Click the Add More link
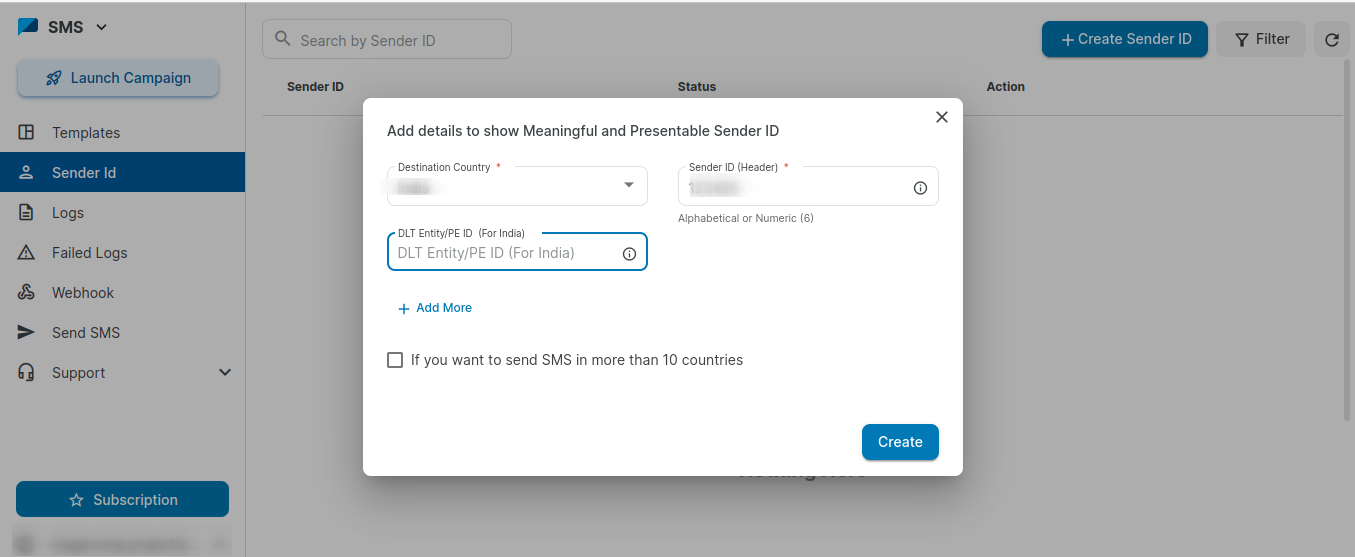This screenshot has width=1355, height=557. click(435, 308)
